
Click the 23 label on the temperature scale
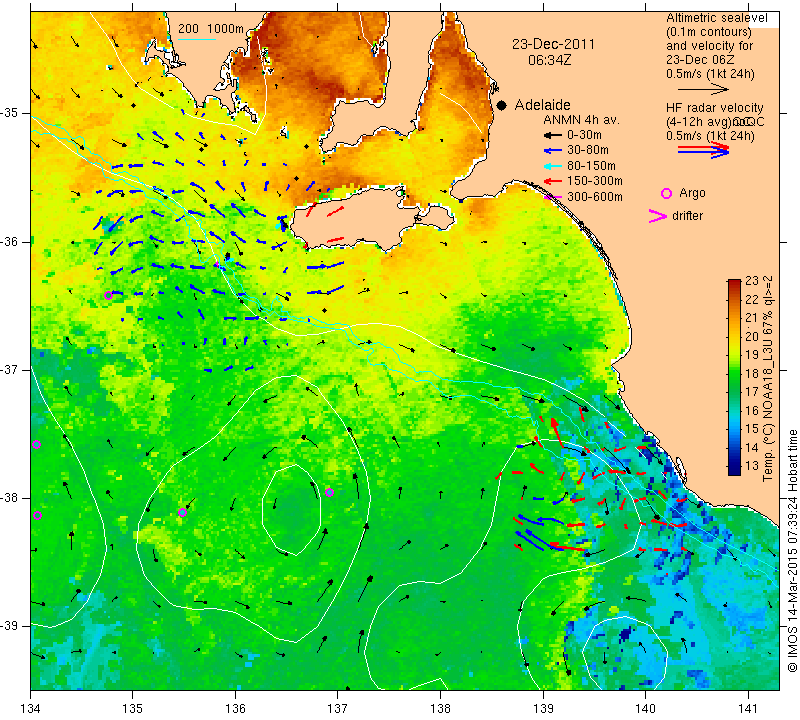pyautogui.click(x=752, y=281)
